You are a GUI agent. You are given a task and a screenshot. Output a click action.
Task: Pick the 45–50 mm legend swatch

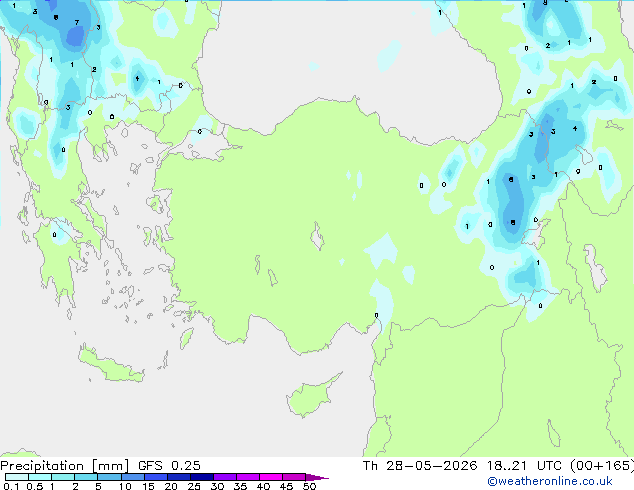[x=294, y=477]
